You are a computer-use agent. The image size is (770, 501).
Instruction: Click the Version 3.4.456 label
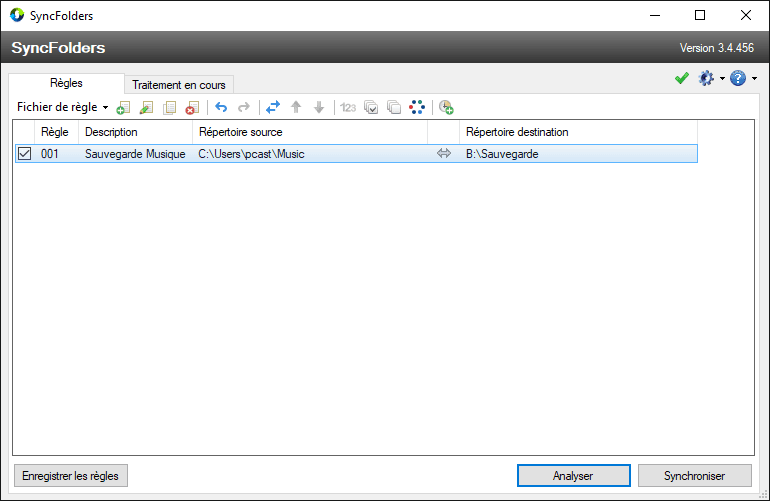tap(716, 48)
